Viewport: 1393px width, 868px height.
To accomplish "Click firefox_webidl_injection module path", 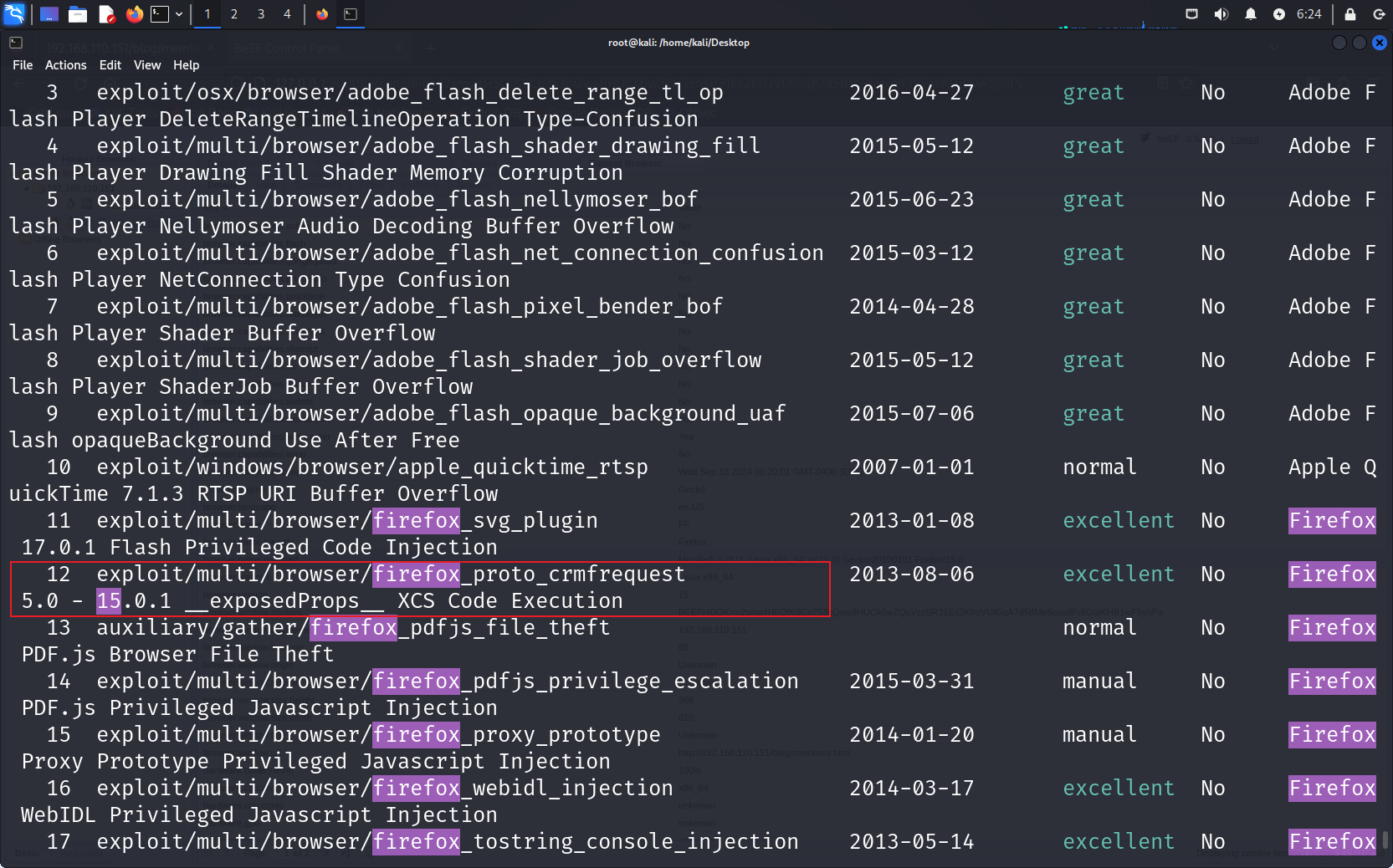I will tap(385, 788).
